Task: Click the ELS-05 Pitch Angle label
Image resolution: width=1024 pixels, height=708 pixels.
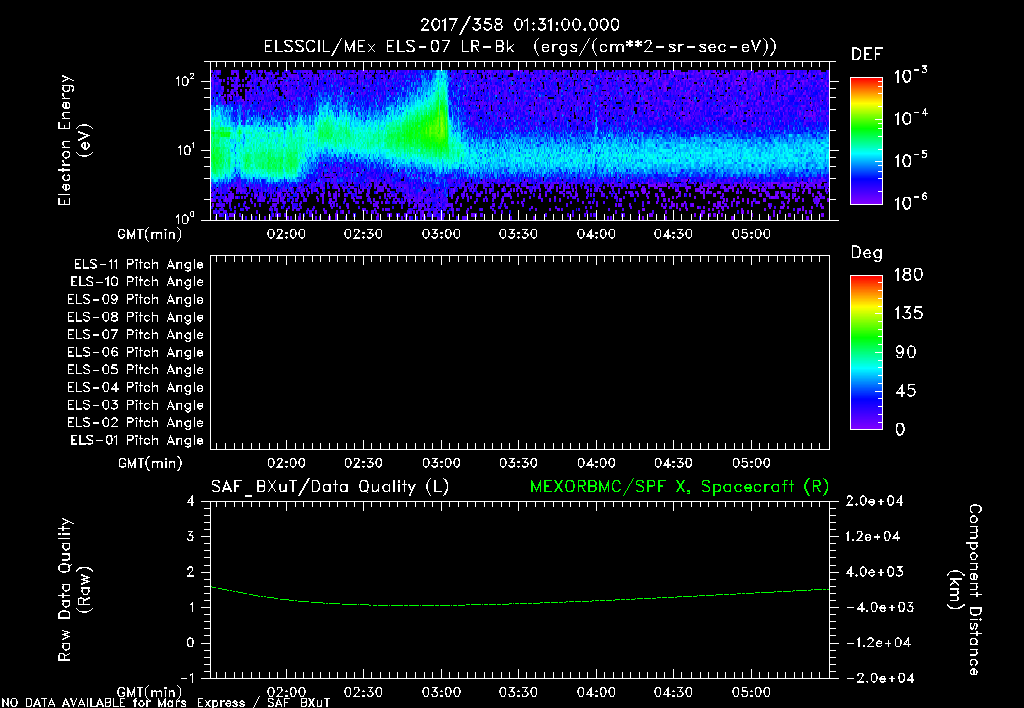Action: click(x=135, y=370)
